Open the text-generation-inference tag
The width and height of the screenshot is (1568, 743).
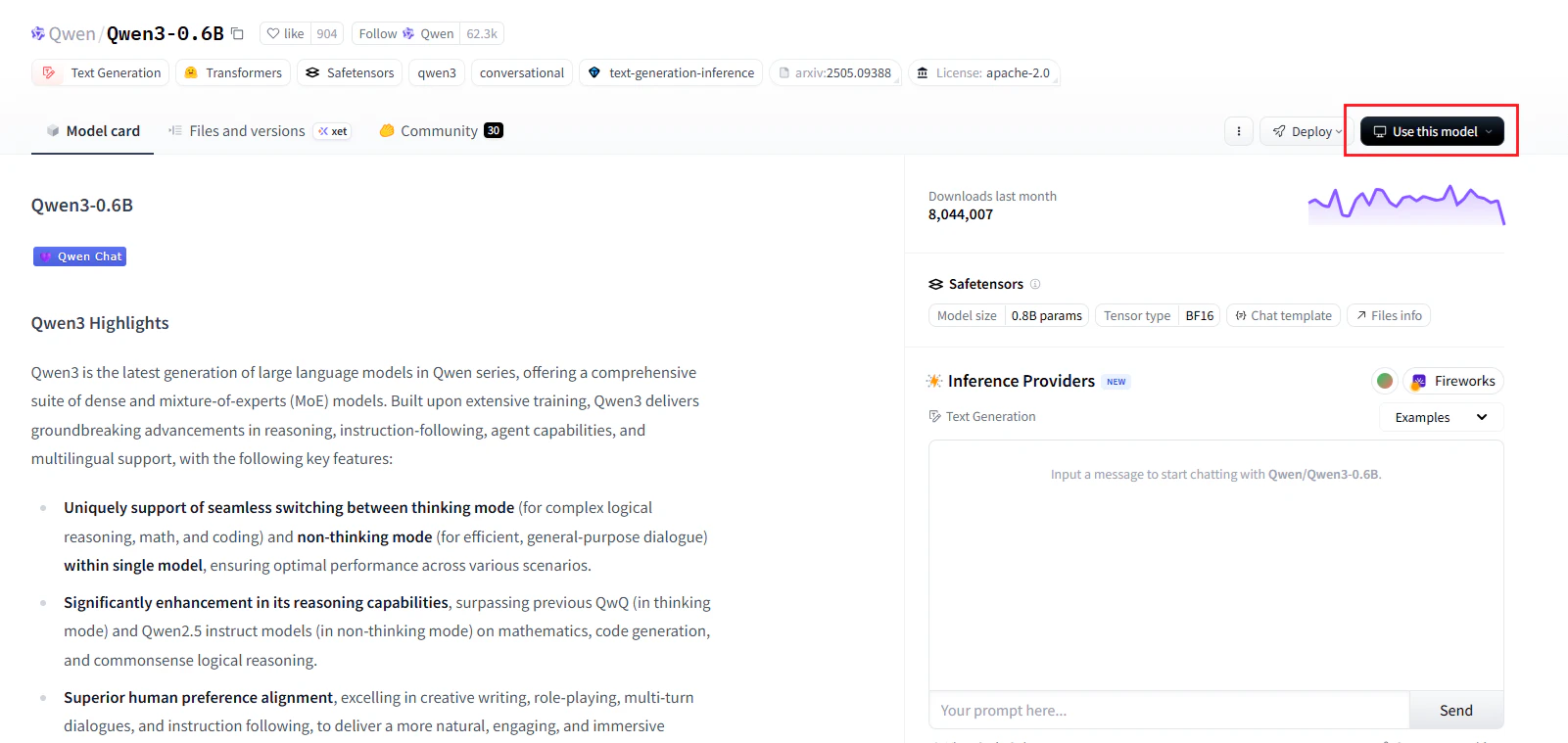coord(671,72)
